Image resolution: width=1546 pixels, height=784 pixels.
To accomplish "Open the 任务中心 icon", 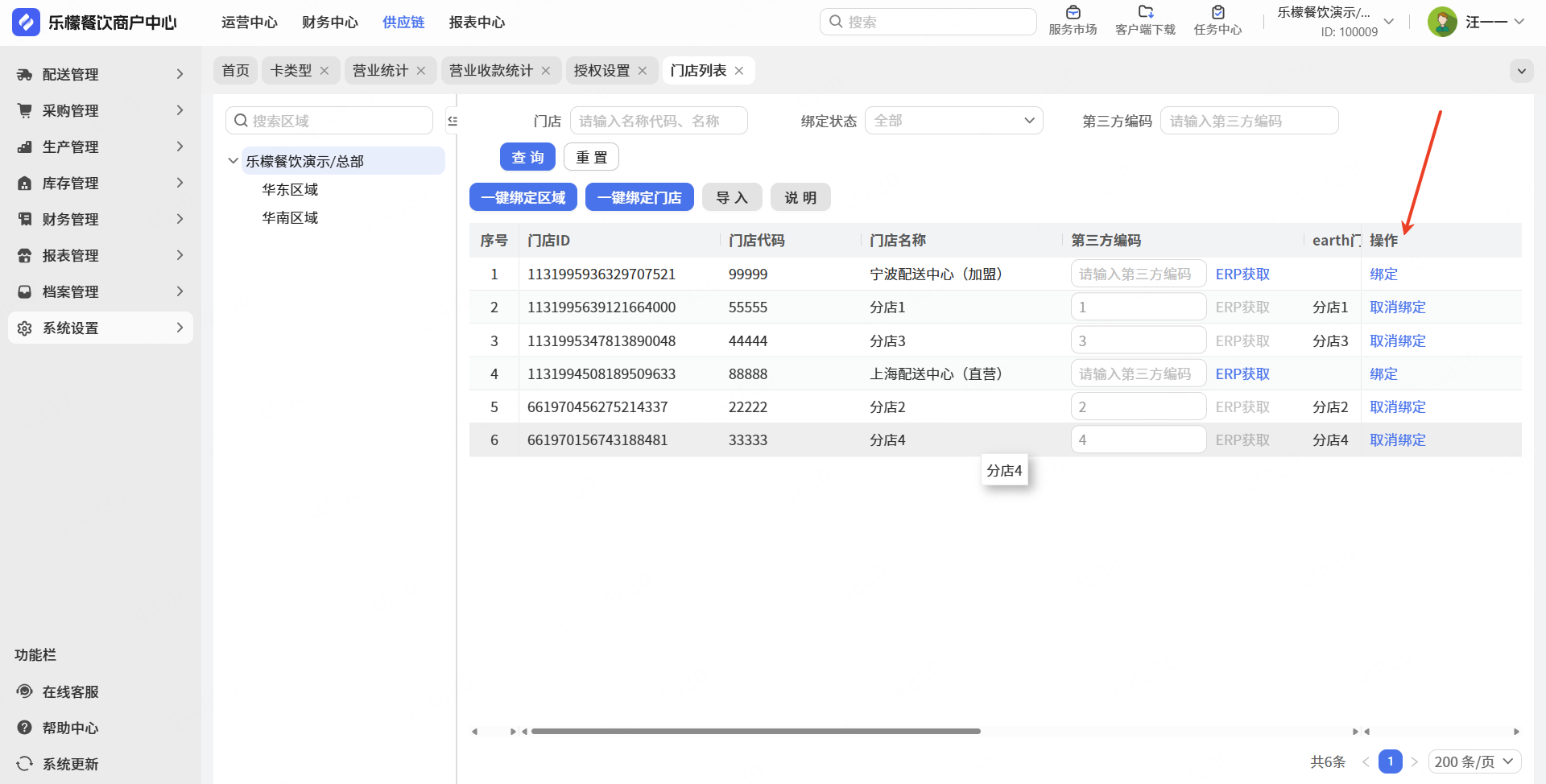I will 1217,12.
